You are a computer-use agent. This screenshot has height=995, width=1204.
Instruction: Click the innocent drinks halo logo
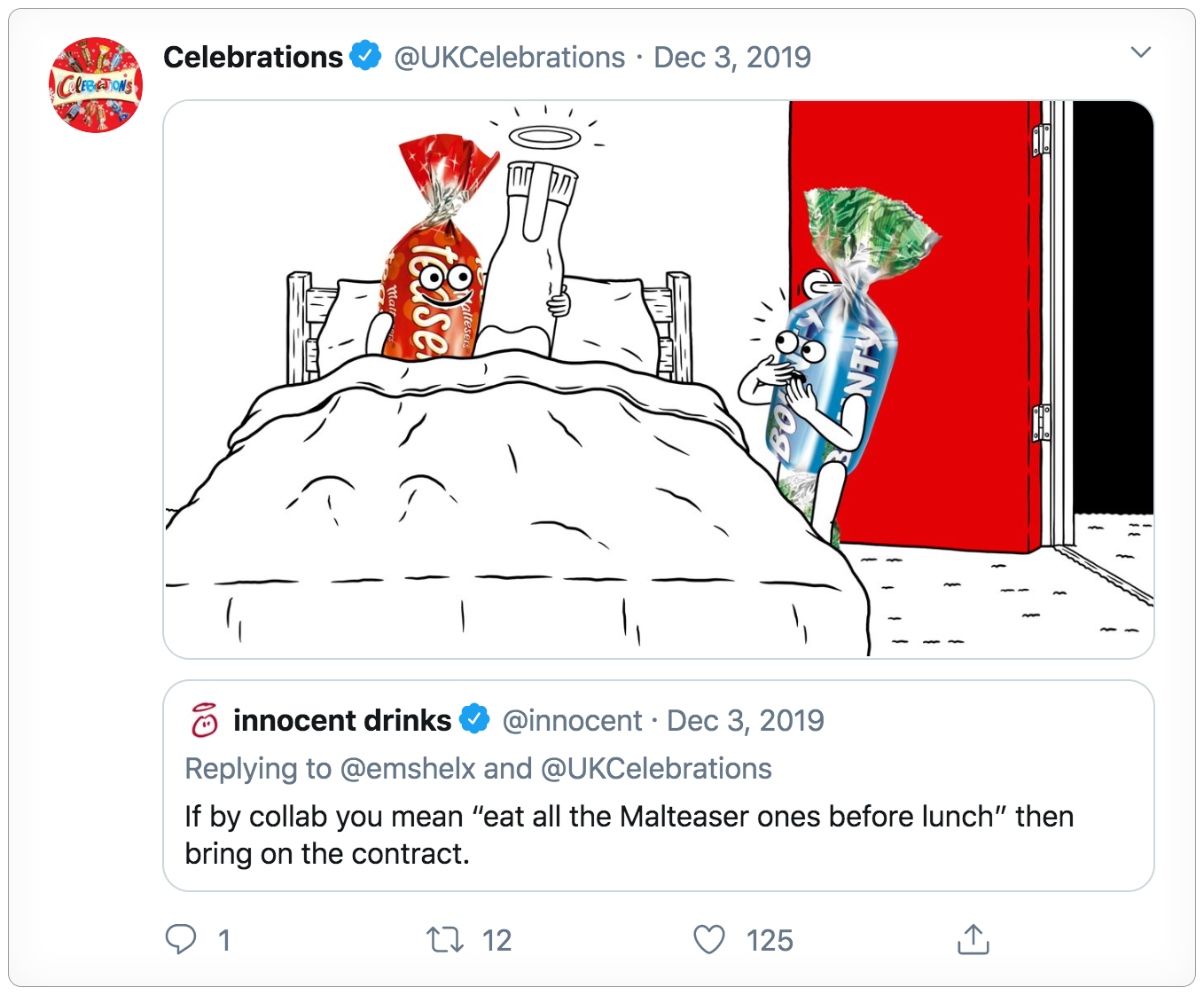pyautogui.click(x=205, y=720)
